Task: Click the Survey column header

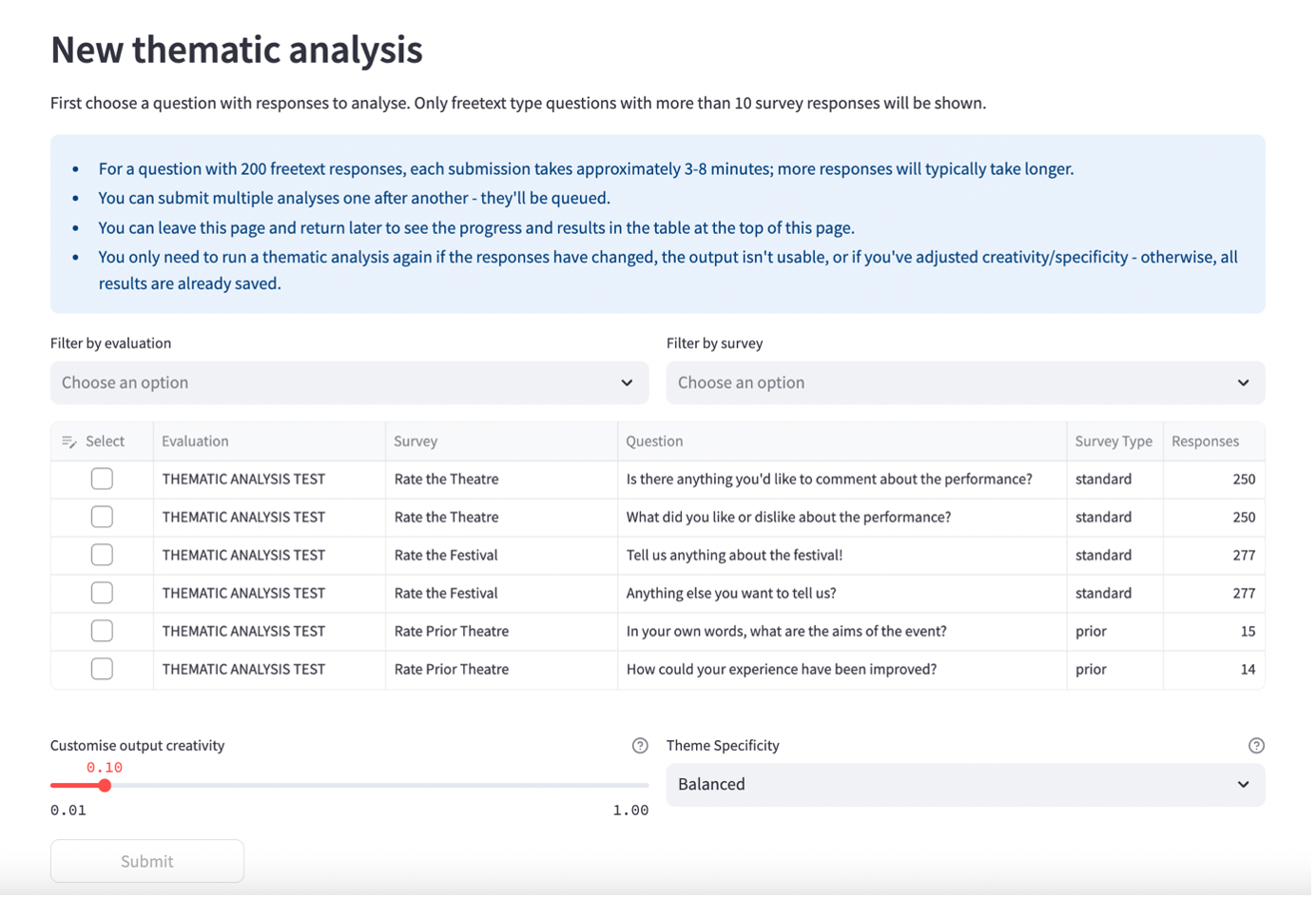Action: (x=416, y=441)
